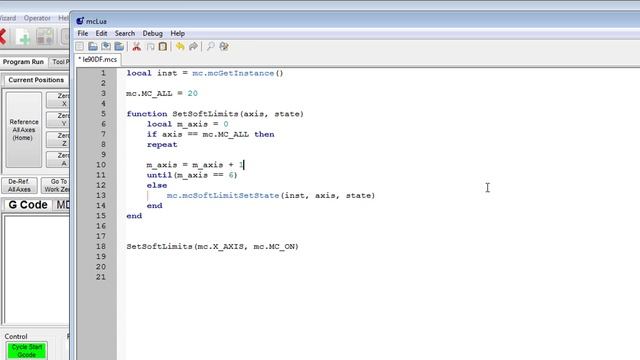
Task: Click on 'until' keyword on line 11
Action: point(160,175)
